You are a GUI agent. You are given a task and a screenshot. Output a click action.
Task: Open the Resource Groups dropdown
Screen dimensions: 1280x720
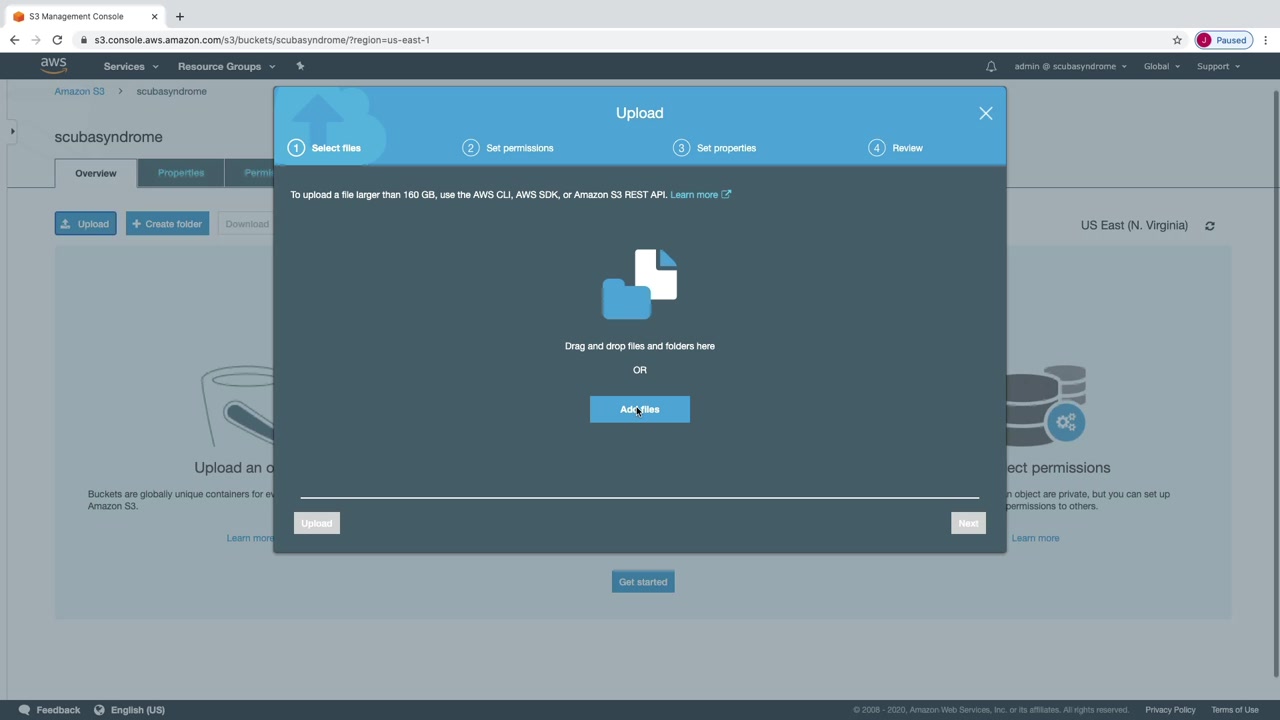coord(226,66)
